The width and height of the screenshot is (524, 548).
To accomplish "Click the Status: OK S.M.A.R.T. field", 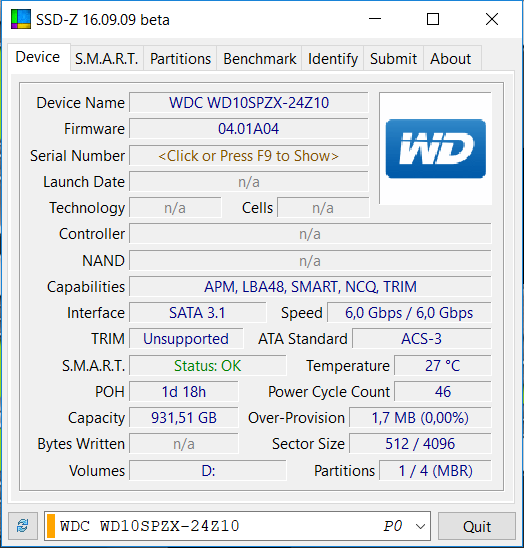I will click(208, 366).
